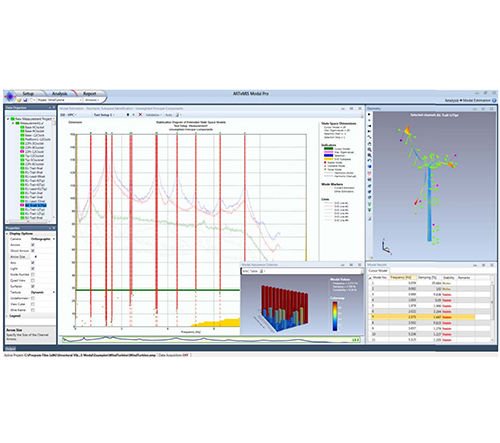Enable the View Cube checkbox
This screenshot has height=443, width=500.
pyautogui.click(x=33, y=304)
